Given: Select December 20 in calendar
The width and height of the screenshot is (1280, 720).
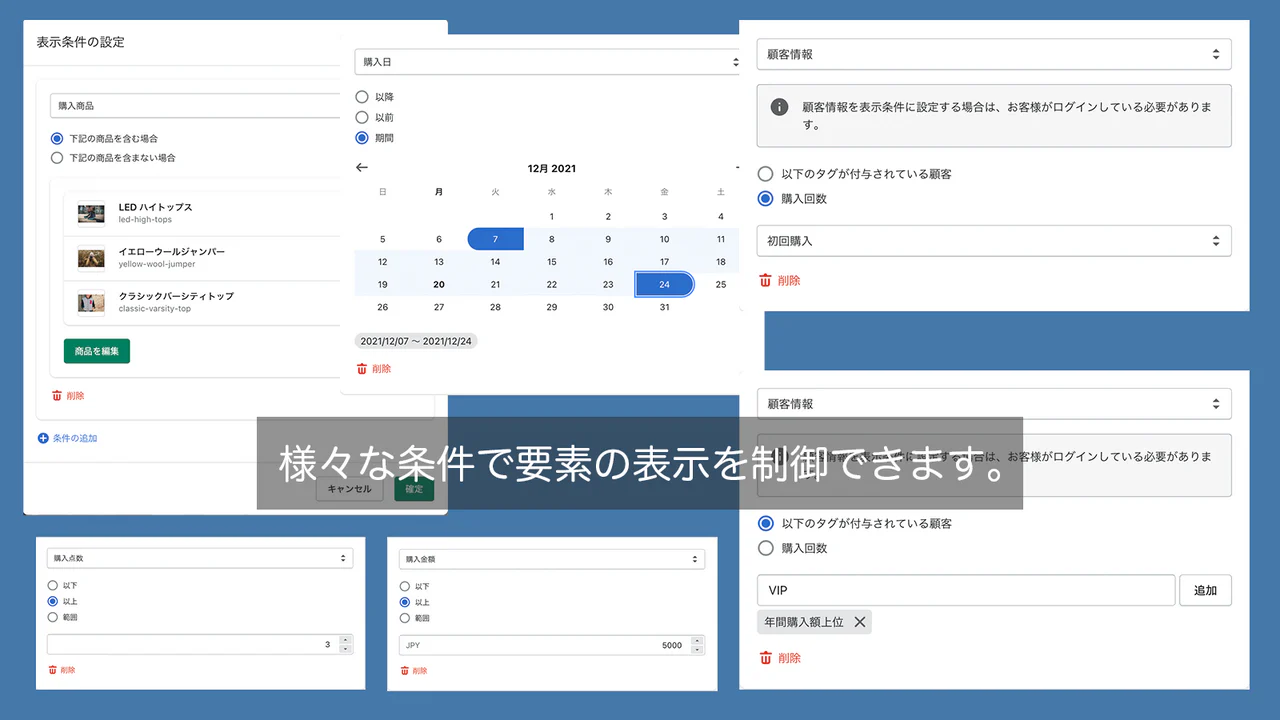Looking at the screenshot, I should click(x=439, y=284).
